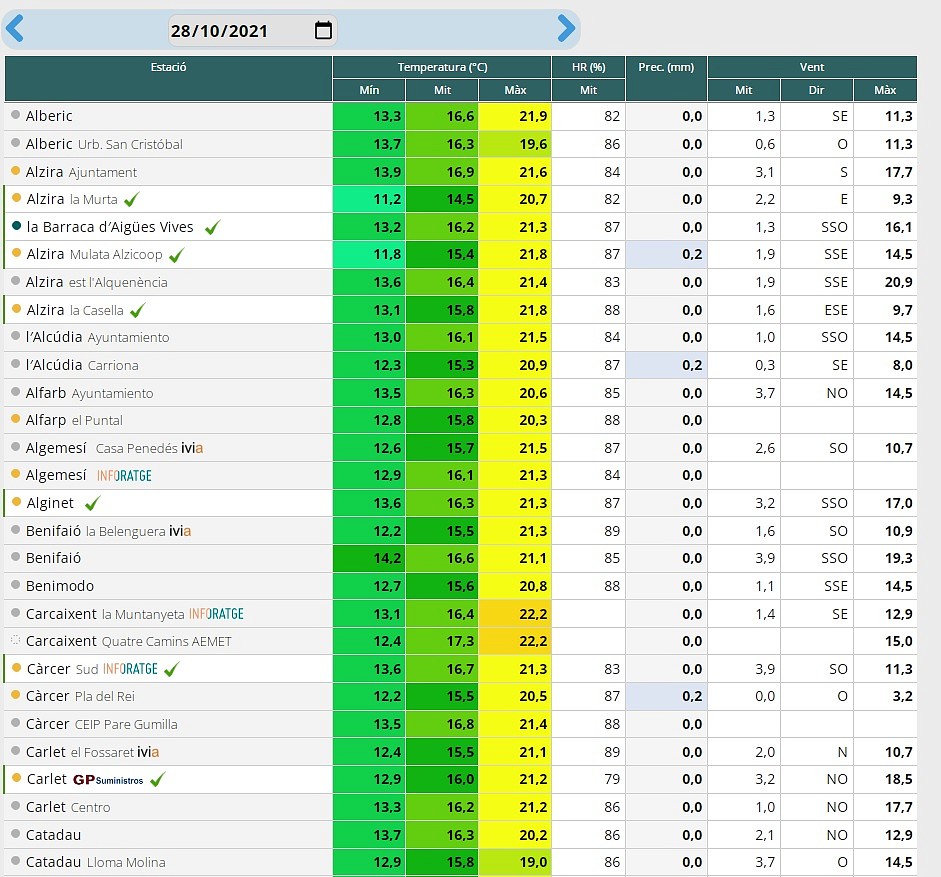Open the Carlet Centro station
Image resolution: width=941 pixels, height=877 pixels.
coord(68,807)
